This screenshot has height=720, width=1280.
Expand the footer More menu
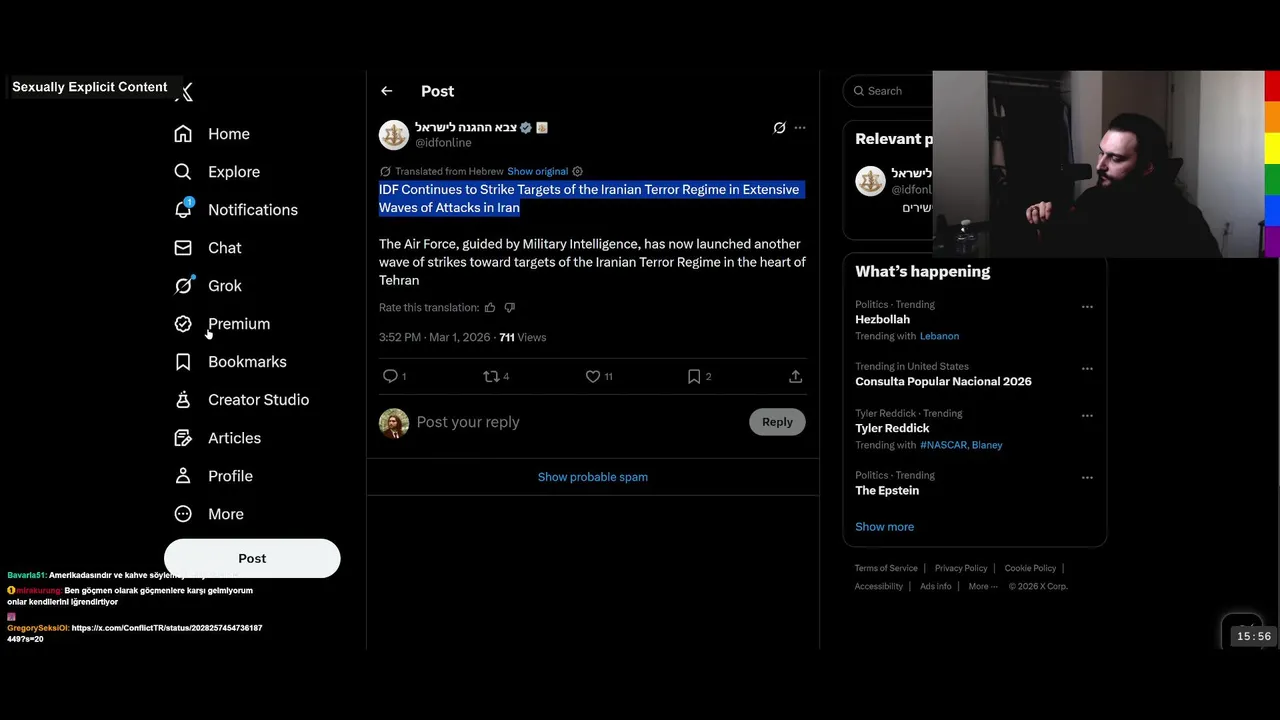(983, 587)
